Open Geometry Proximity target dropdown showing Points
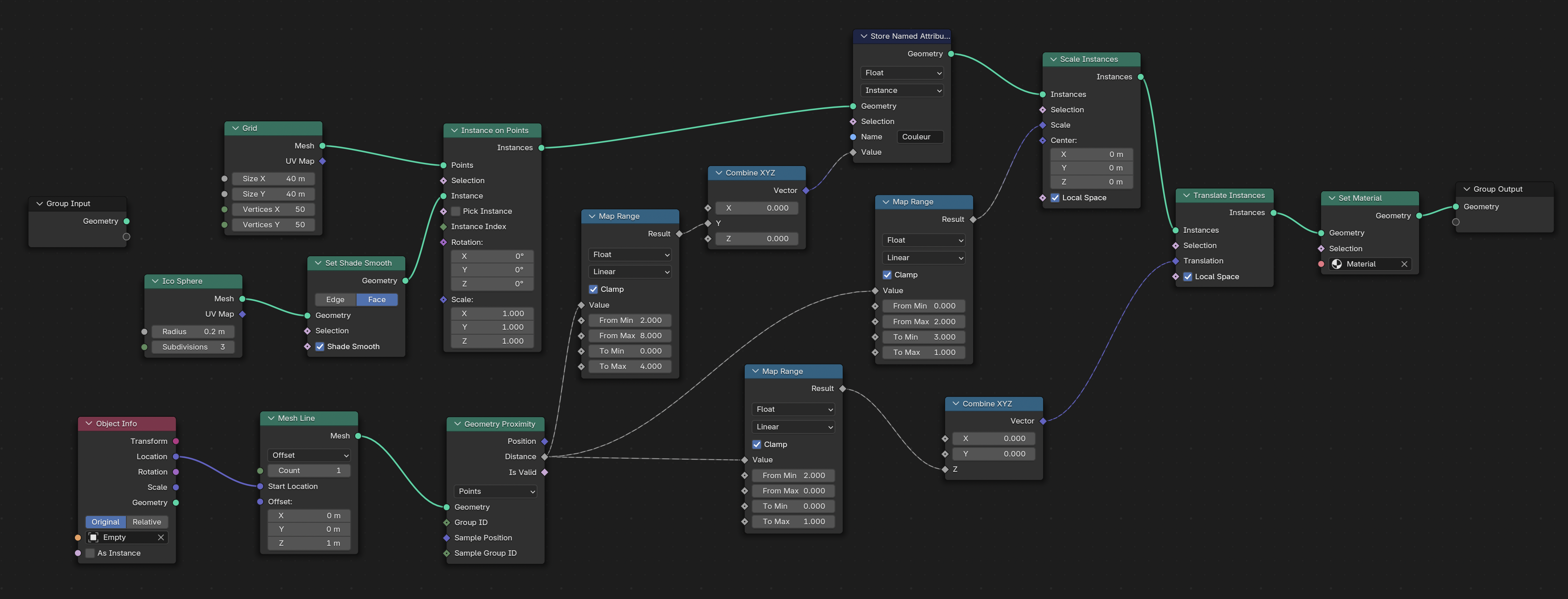 pyautogui.click(x=496, y=491)
